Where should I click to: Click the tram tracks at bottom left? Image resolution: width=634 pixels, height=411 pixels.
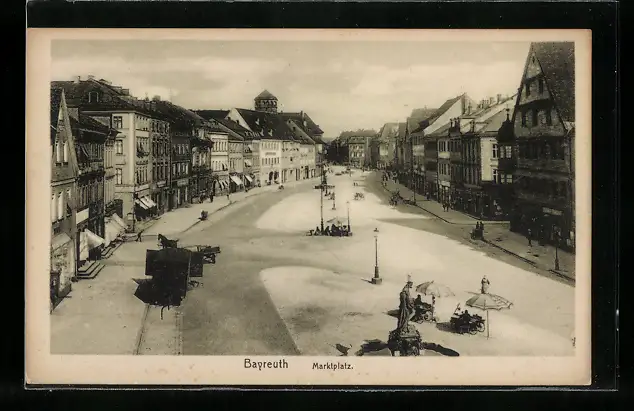click(158, 330)
